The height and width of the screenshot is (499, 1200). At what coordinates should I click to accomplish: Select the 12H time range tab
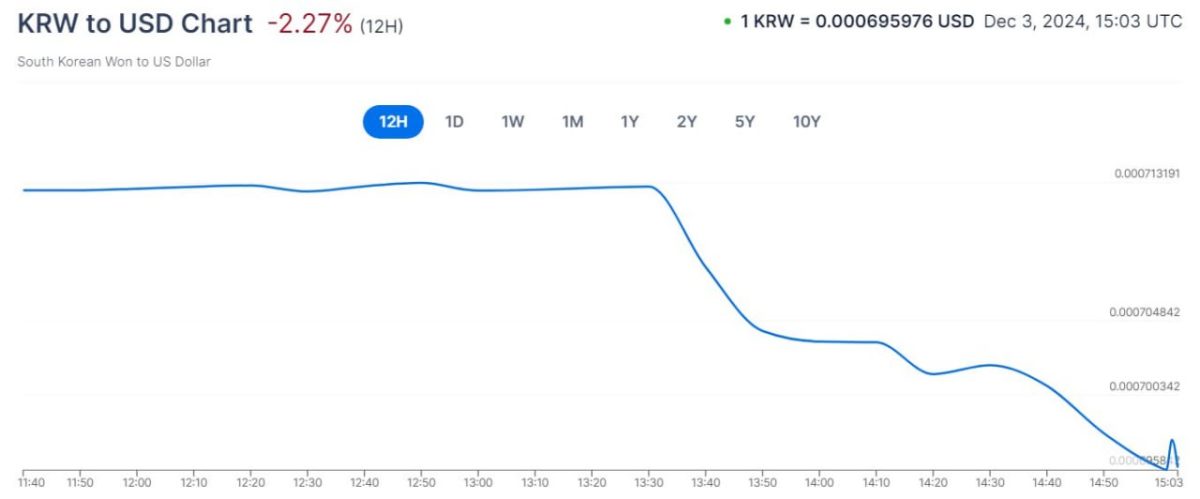coord(393,122)
